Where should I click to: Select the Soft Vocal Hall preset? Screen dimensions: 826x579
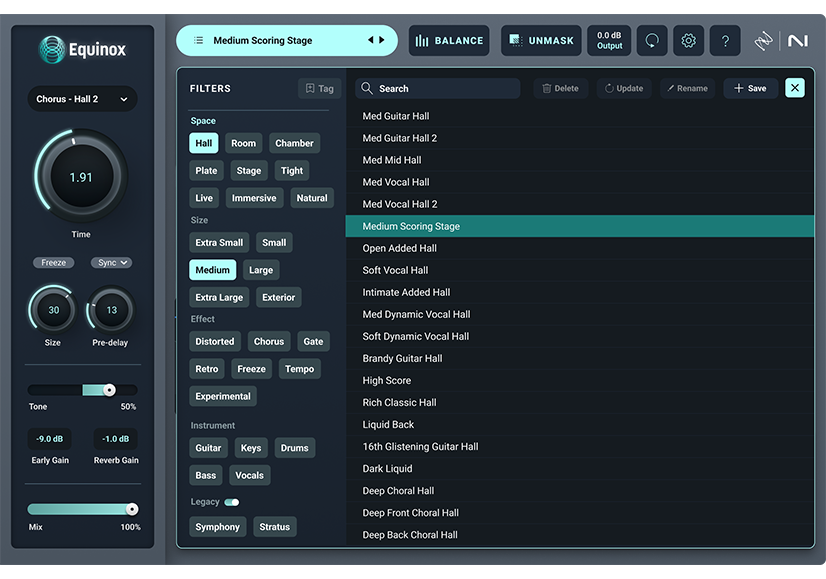(579, 270)
